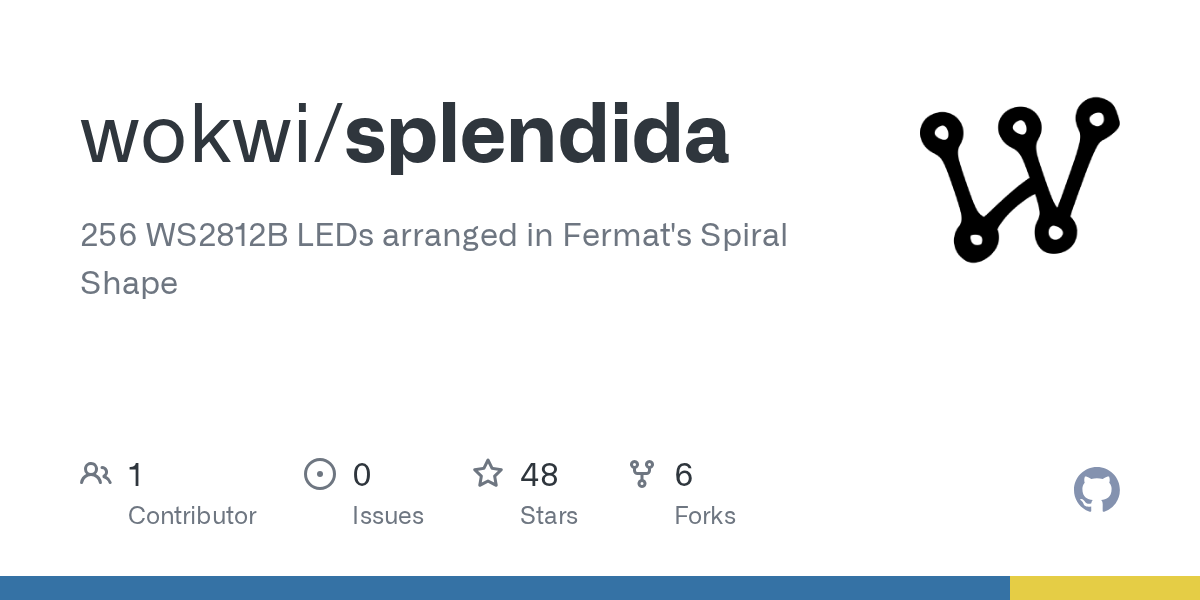
Task: Click the yellow language bar segment
Action: (x=1105, y=588)
